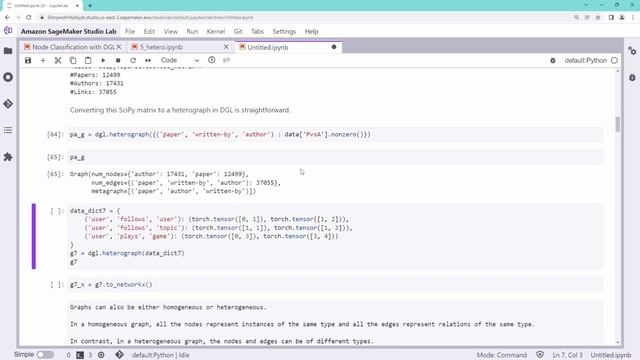Click the Converting this SciPy matrix paragraph
Viewport: 640px width, 360px height.
pyautogui.click(x=180, y=110)
